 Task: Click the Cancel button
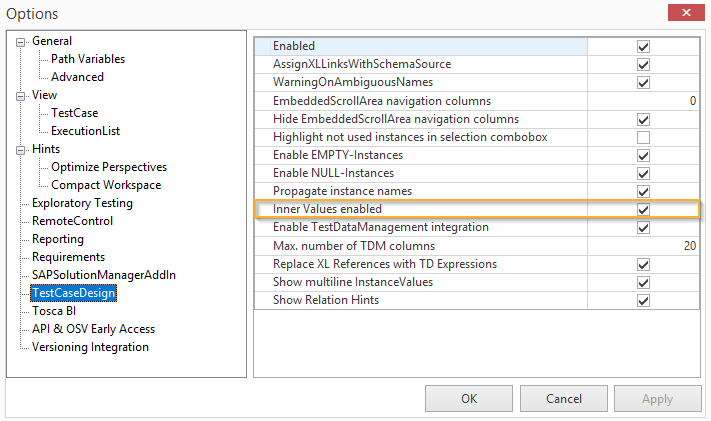(x=564, y=398)
